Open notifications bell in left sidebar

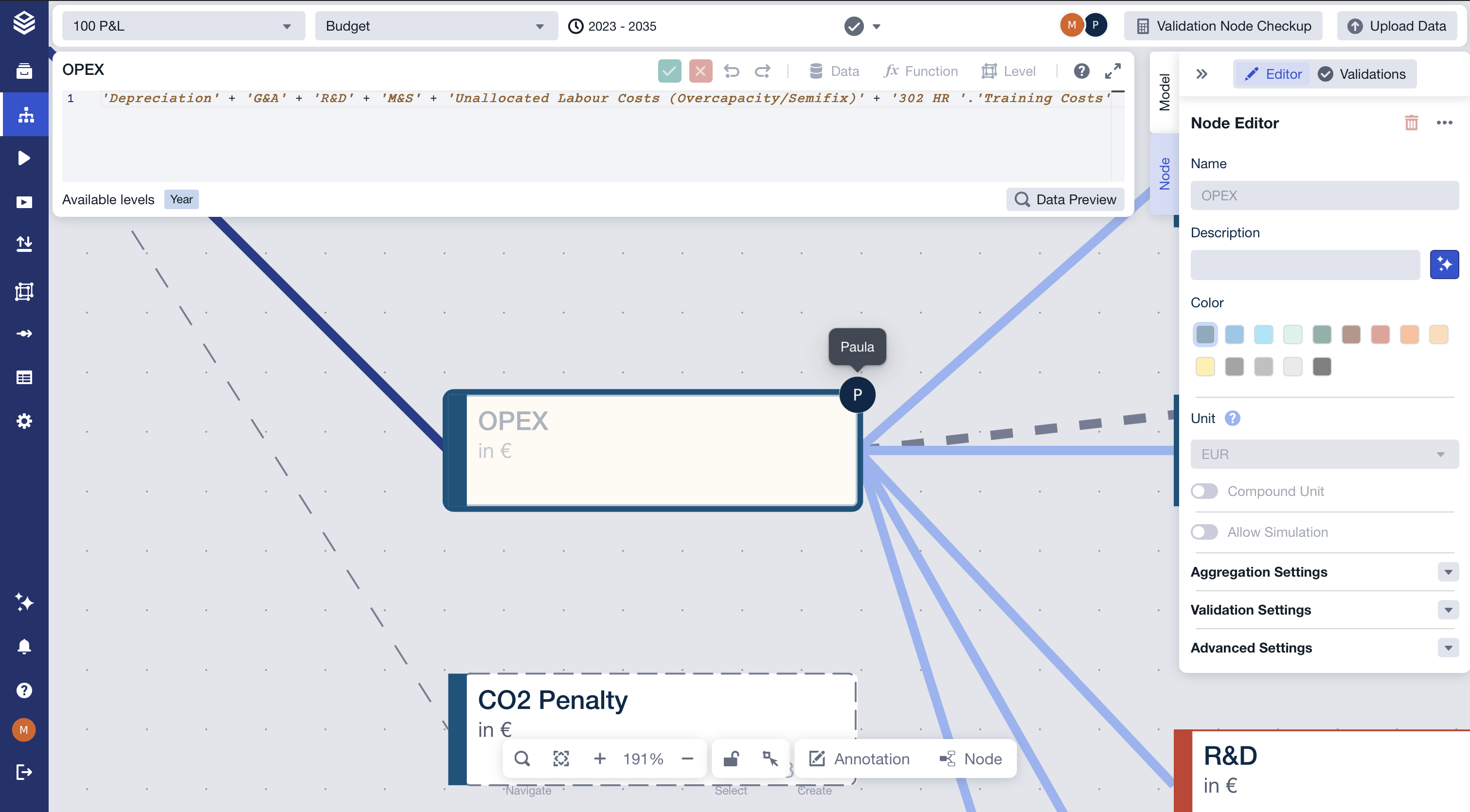(x=24, y=647)
